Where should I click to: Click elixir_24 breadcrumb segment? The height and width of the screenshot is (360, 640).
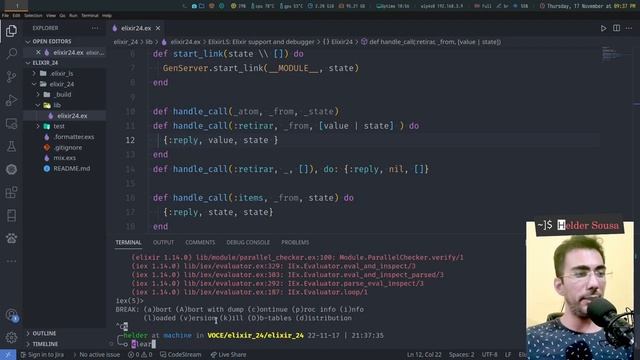click(126, 42)
